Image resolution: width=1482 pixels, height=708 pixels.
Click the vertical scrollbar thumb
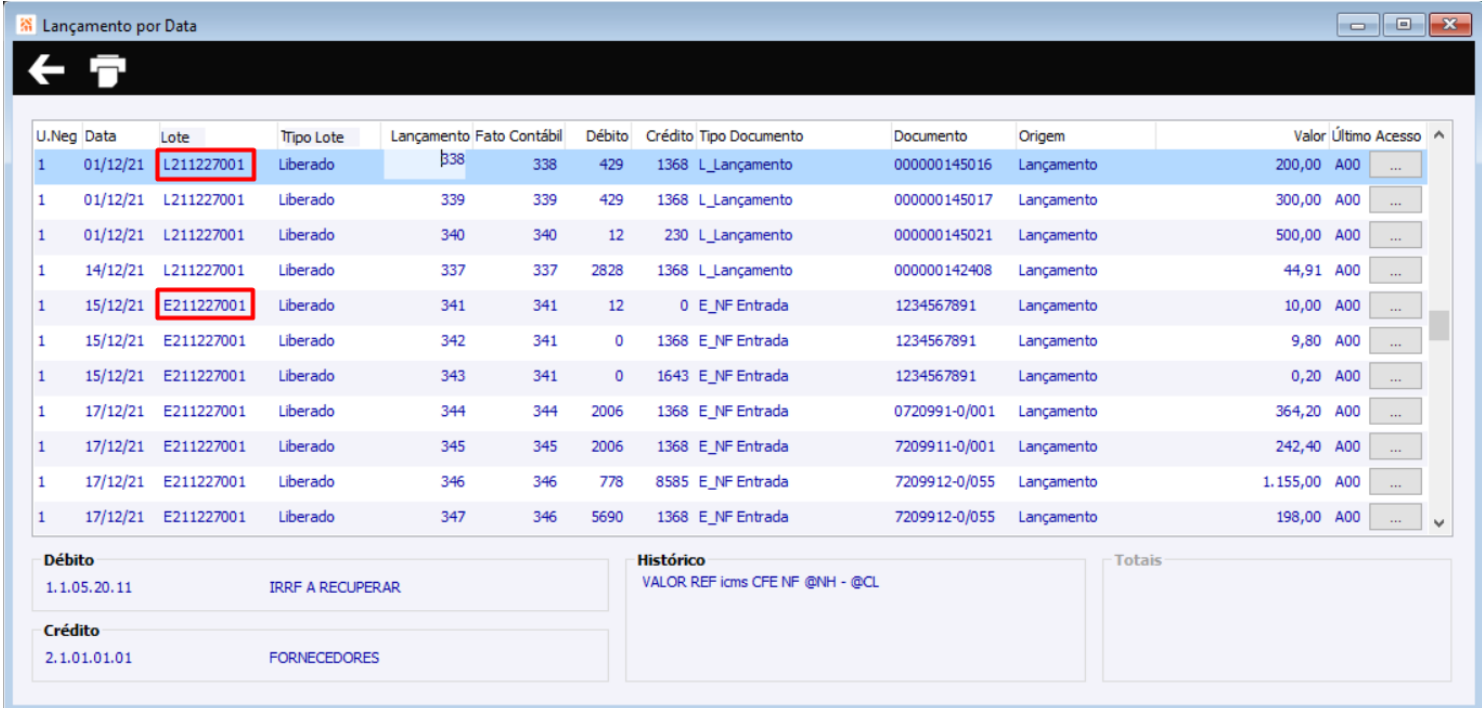coord(1439,325)
